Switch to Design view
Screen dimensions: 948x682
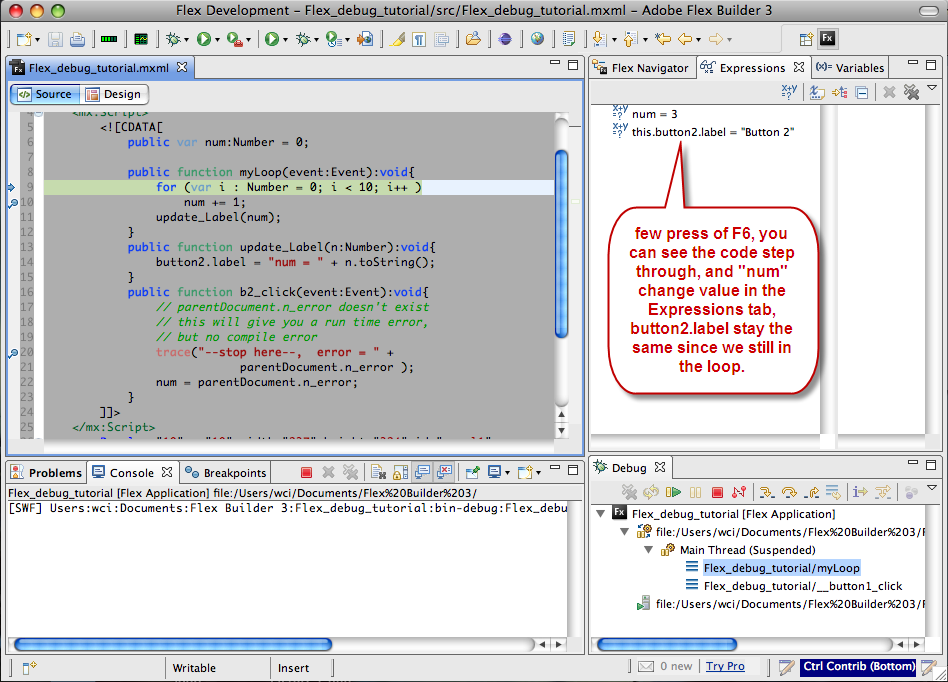(112, 93)
